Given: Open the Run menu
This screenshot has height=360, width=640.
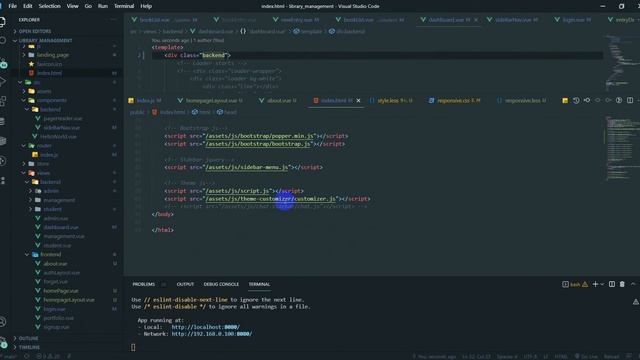Looking at the screenshot, I should (103, 6).
